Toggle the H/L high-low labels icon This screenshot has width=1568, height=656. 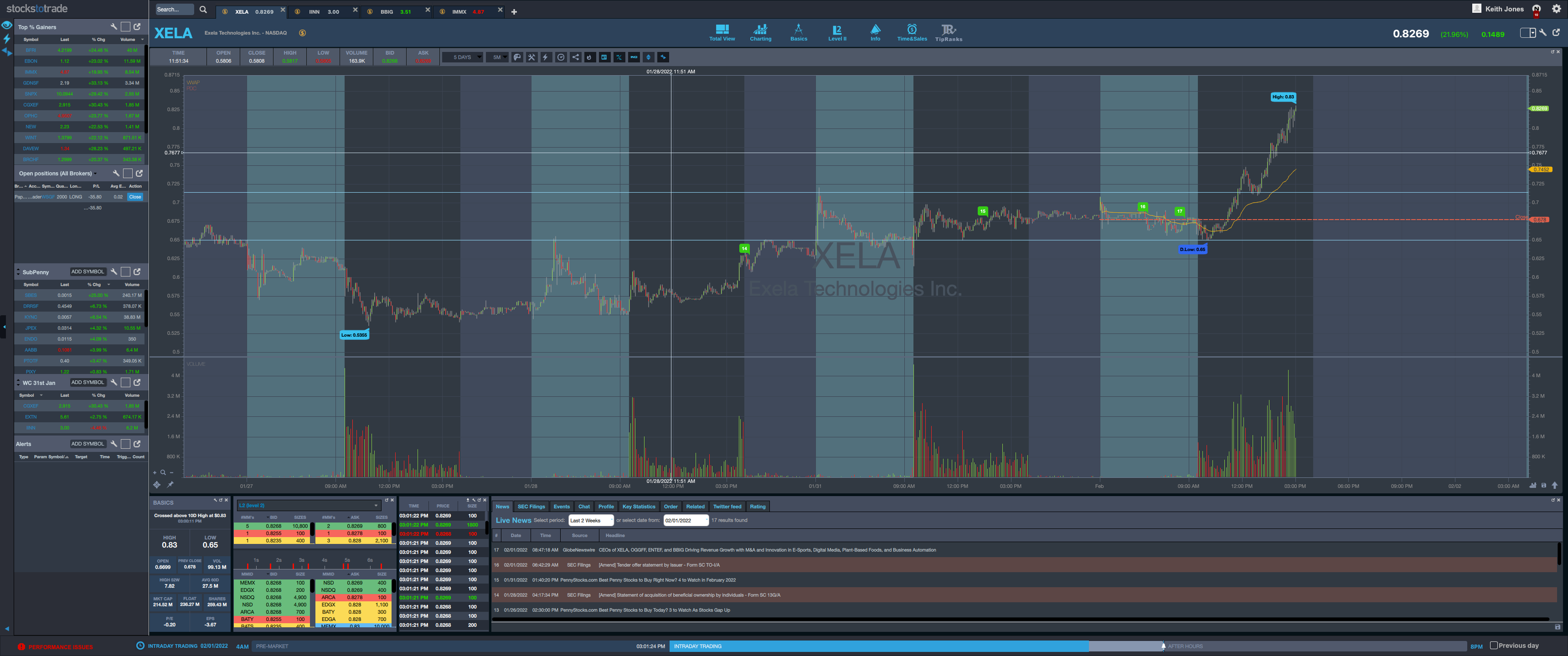[619, 57]
